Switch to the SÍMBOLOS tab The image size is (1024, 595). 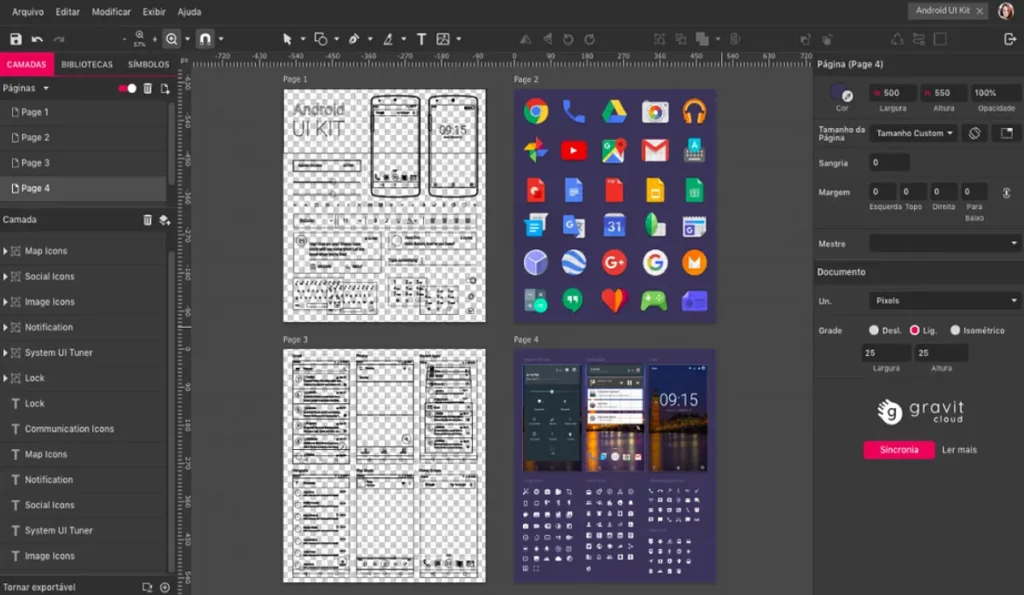[x=148, y=65]
